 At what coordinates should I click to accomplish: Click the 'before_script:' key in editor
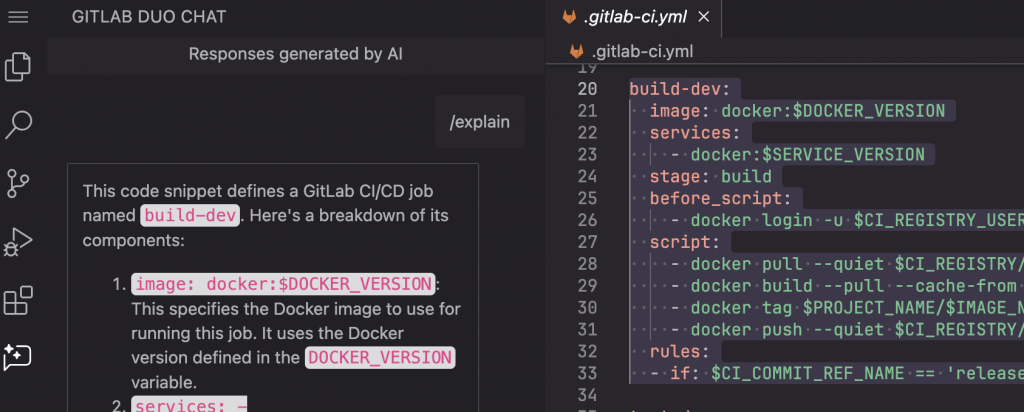point(720,198)
